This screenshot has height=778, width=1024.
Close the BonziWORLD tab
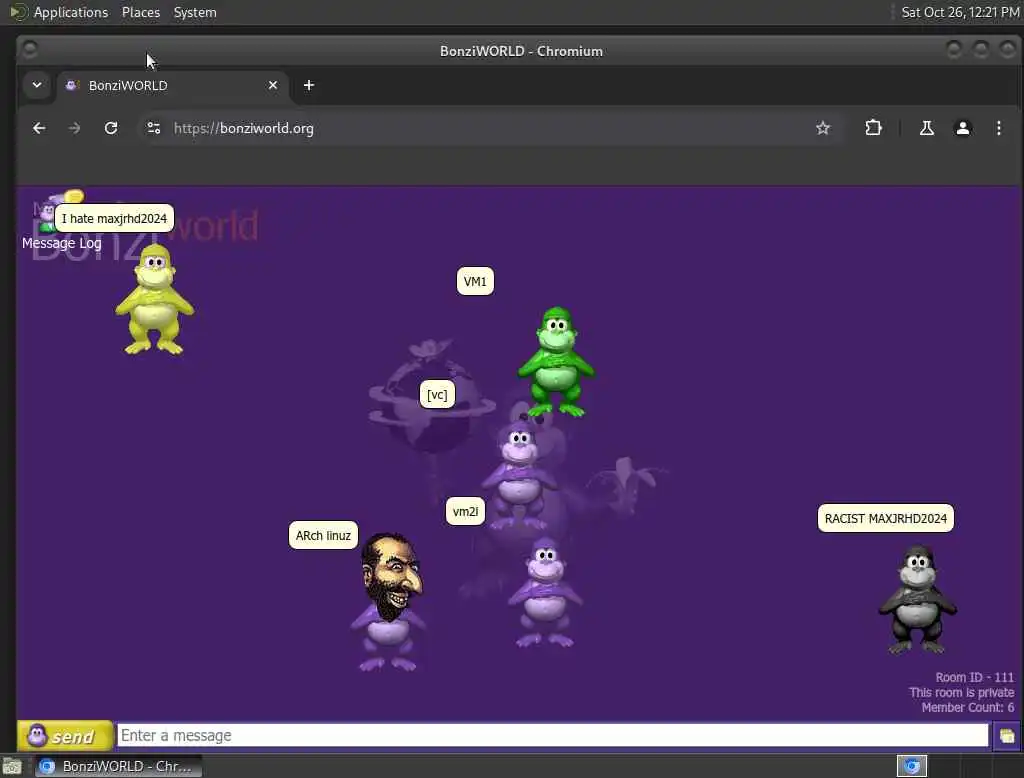273,86
